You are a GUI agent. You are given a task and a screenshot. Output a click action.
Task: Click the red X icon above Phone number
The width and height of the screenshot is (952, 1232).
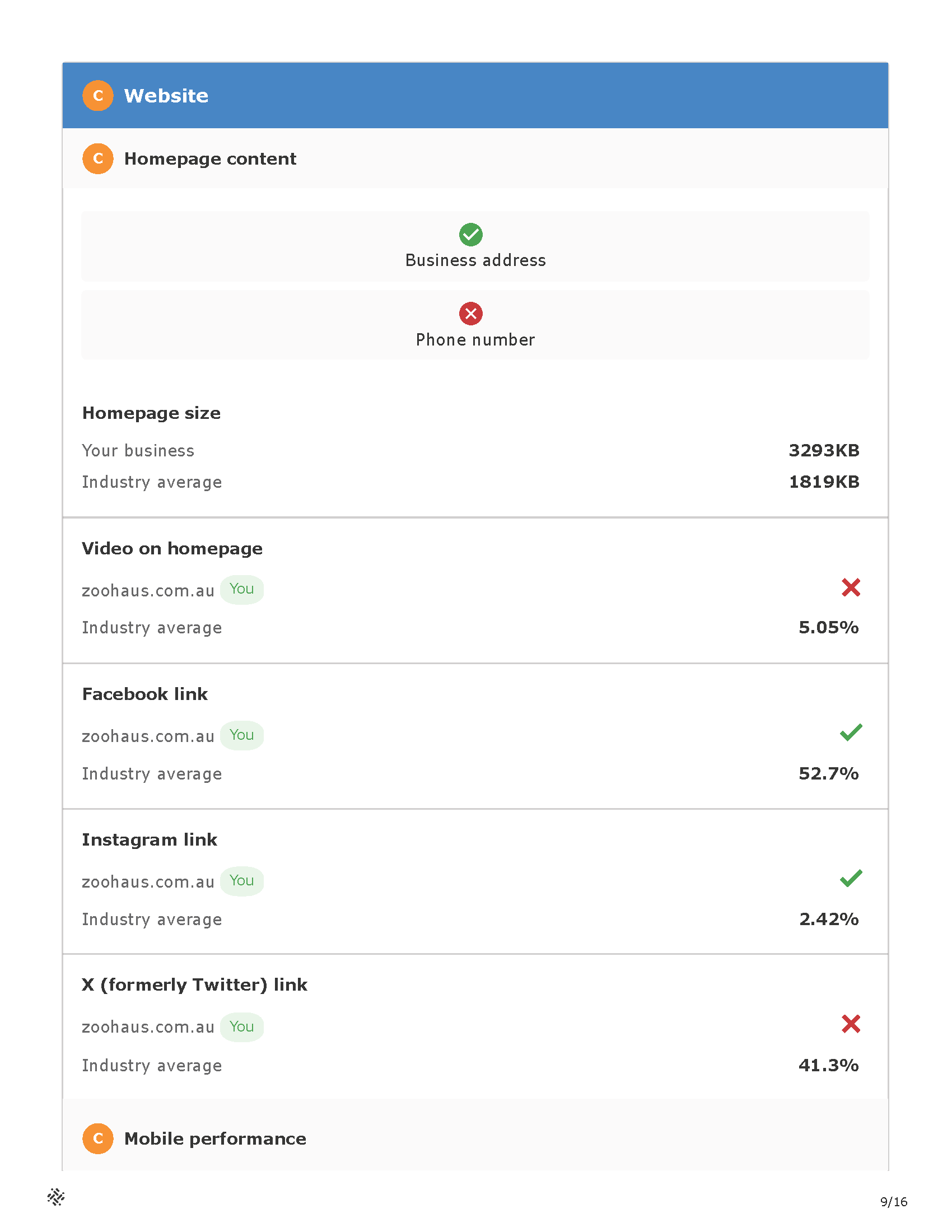(x=470, y=314)
